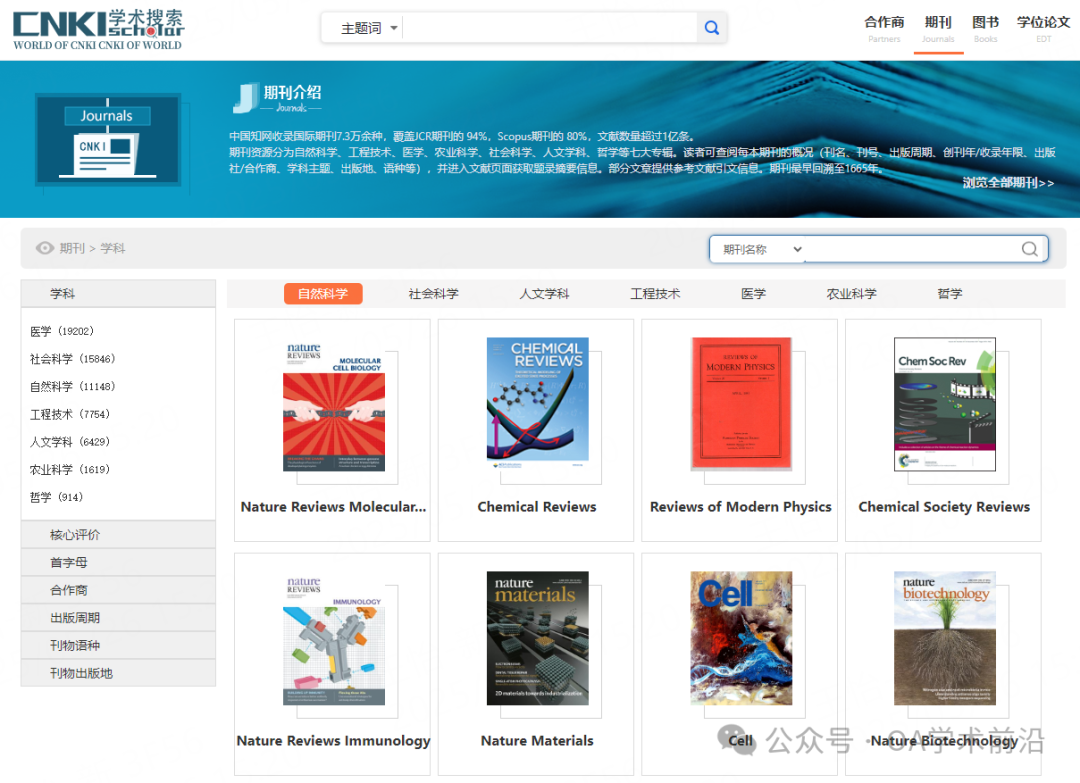This screenshot has height=783, width=1080.
Task: Click the Nature Reviews Immunology title link
Action: tap(333, 741)
